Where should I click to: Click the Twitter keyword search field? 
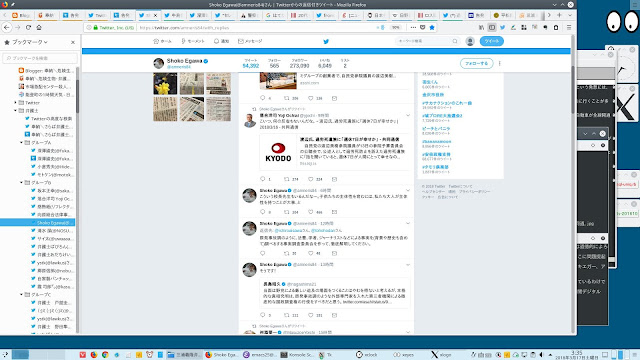click(x=427, y=41)
